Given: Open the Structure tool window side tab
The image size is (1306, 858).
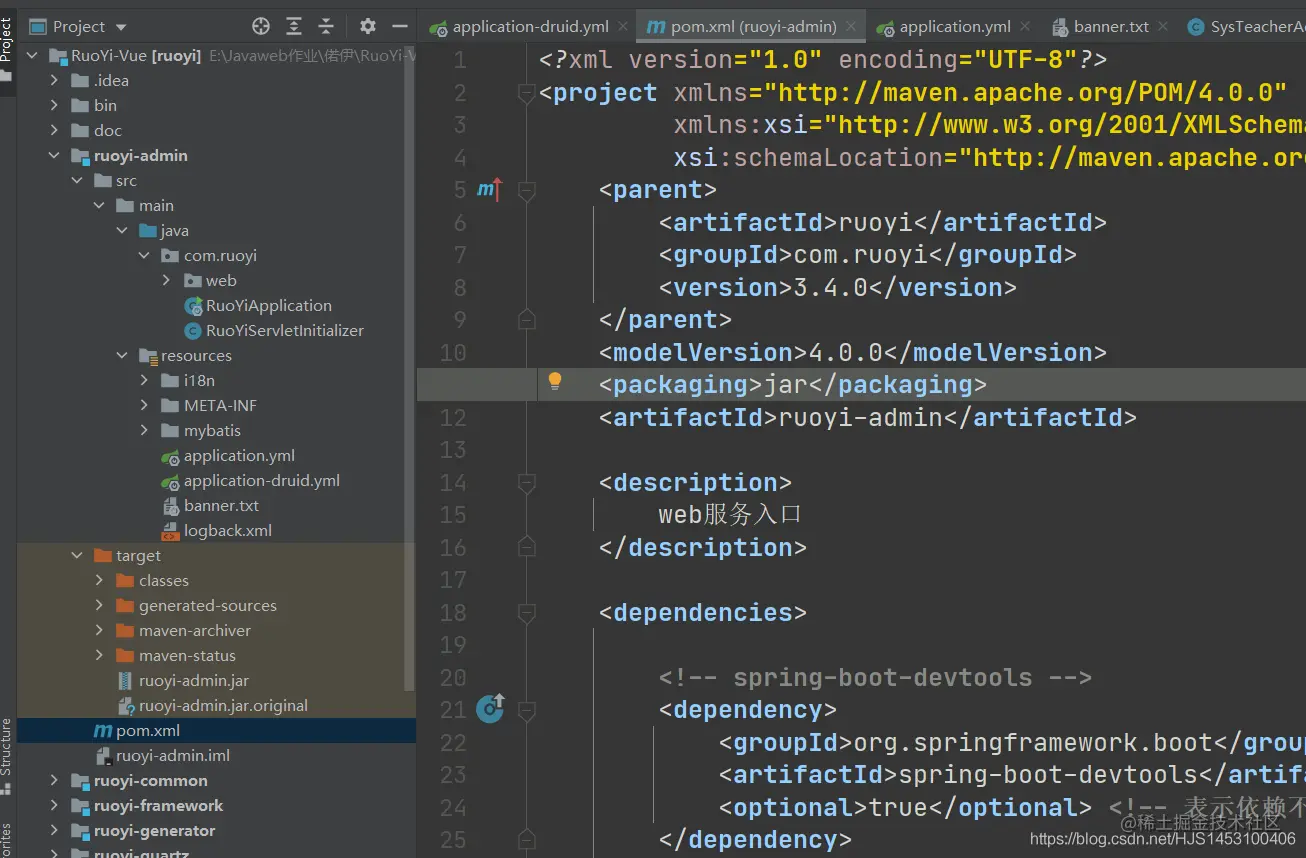Looking at the screenshot, I should tap(7, 756).
